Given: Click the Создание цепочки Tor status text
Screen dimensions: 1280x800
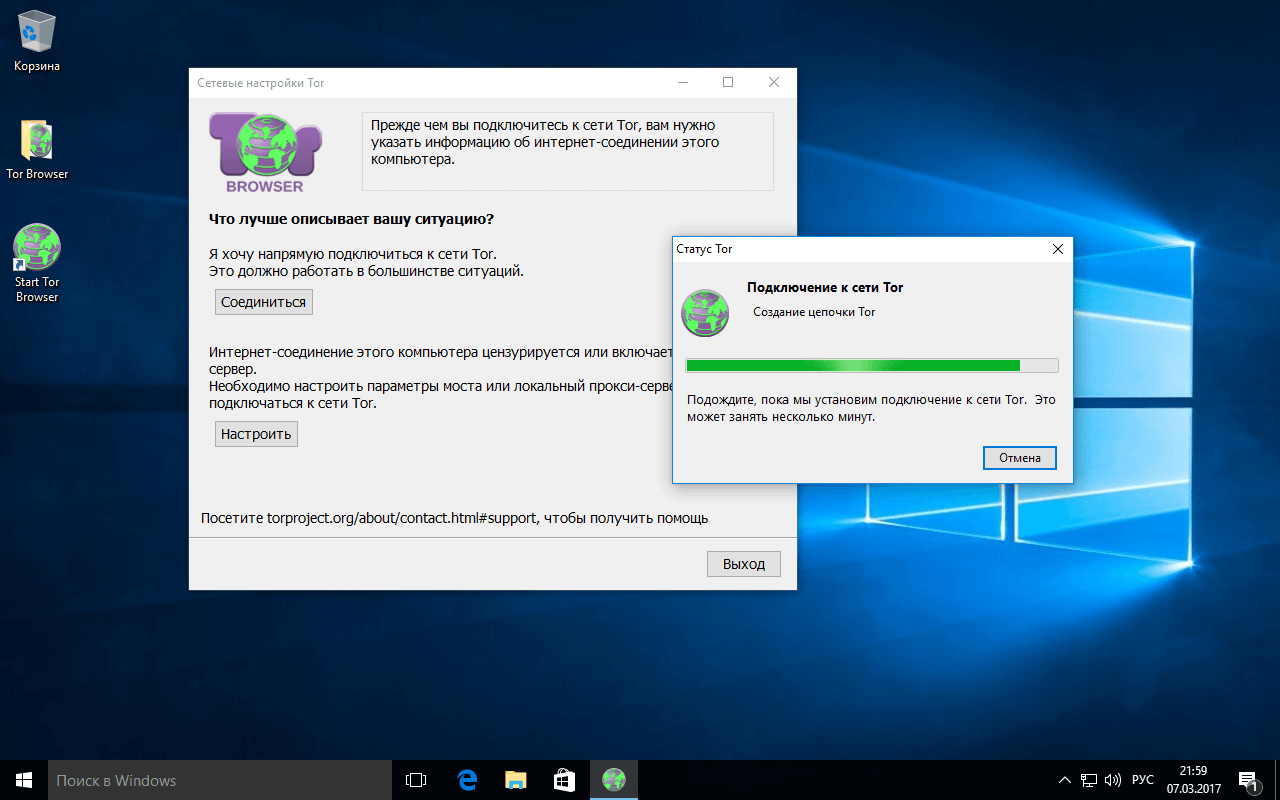Looking at the screenshot, I should (x=814, y=312).
